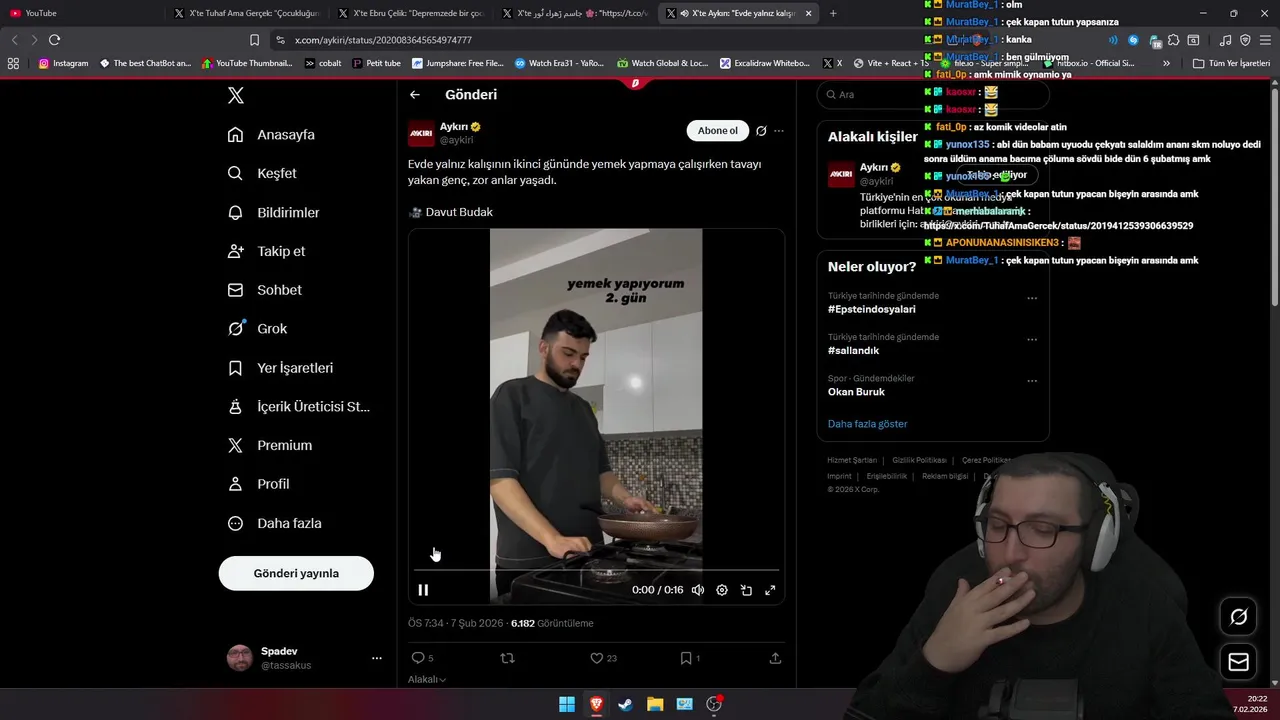Screen dimensions: 1280x720
Task: Click picture-in-picture icon on video player
Action: (746, 590)
